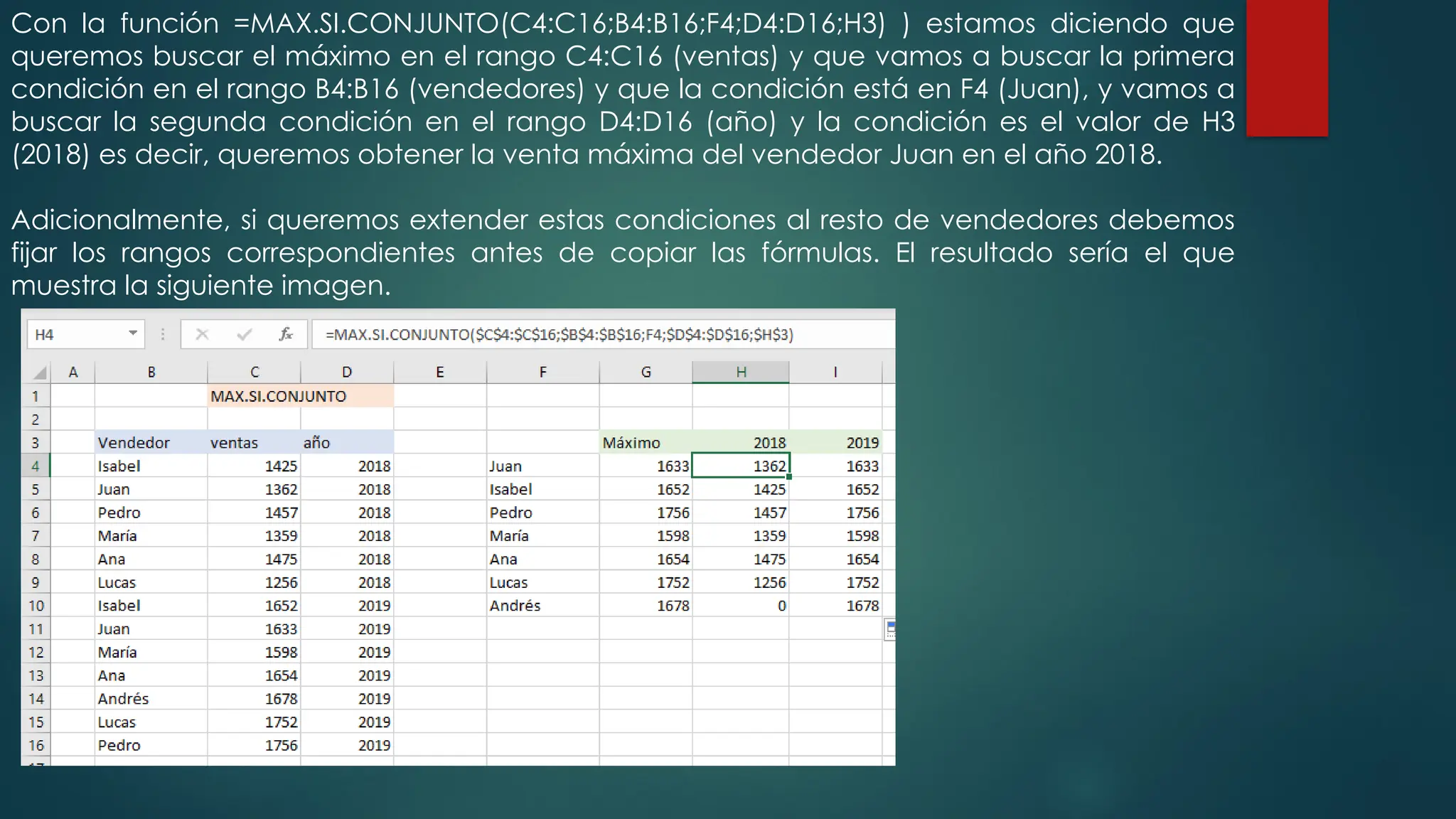Open the Auto Fill Options icon

(x=890, y=629)
